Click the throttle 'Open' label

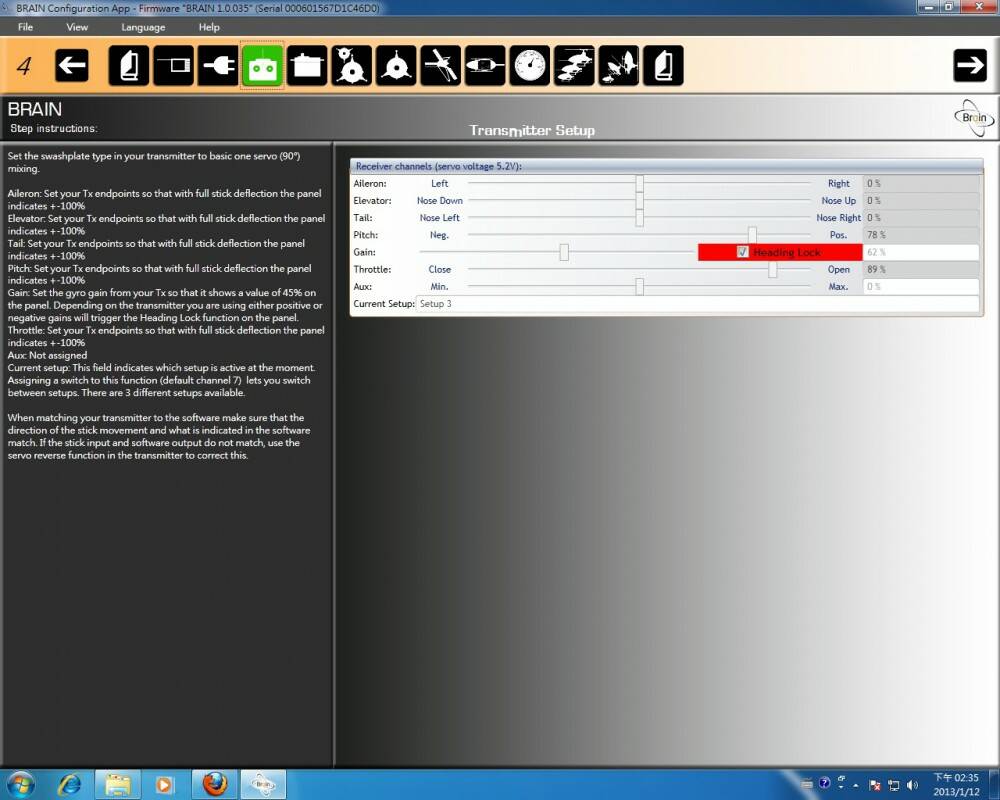(838, 269)
